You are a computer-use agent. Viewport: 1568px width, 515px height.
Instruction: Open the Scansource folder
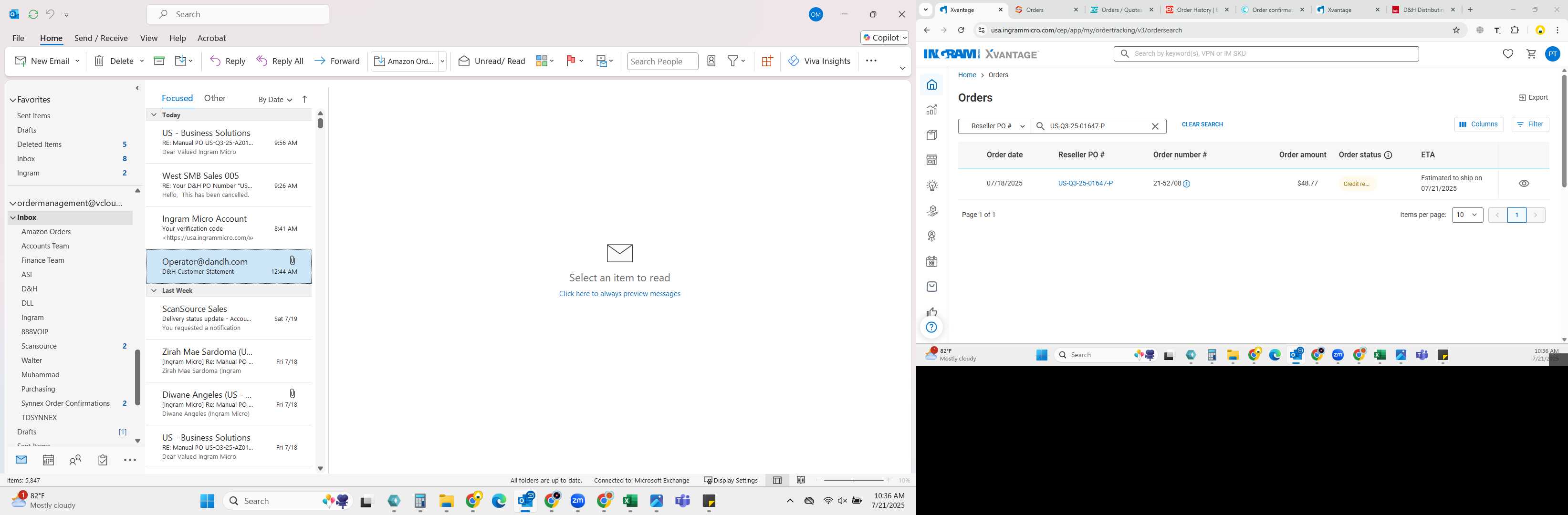click(x=39, y=346)
